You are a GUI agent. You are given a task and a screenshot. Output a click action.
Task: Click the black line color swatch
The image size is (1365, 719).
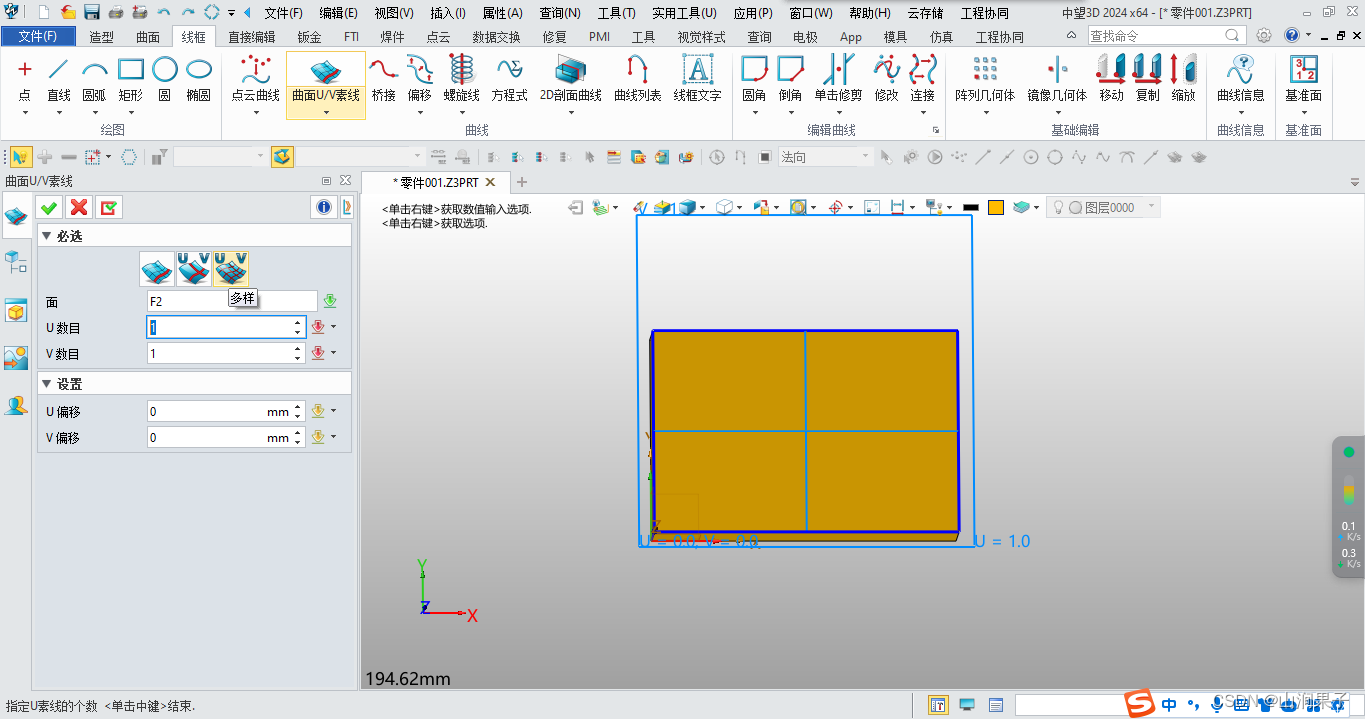(971, 207)
